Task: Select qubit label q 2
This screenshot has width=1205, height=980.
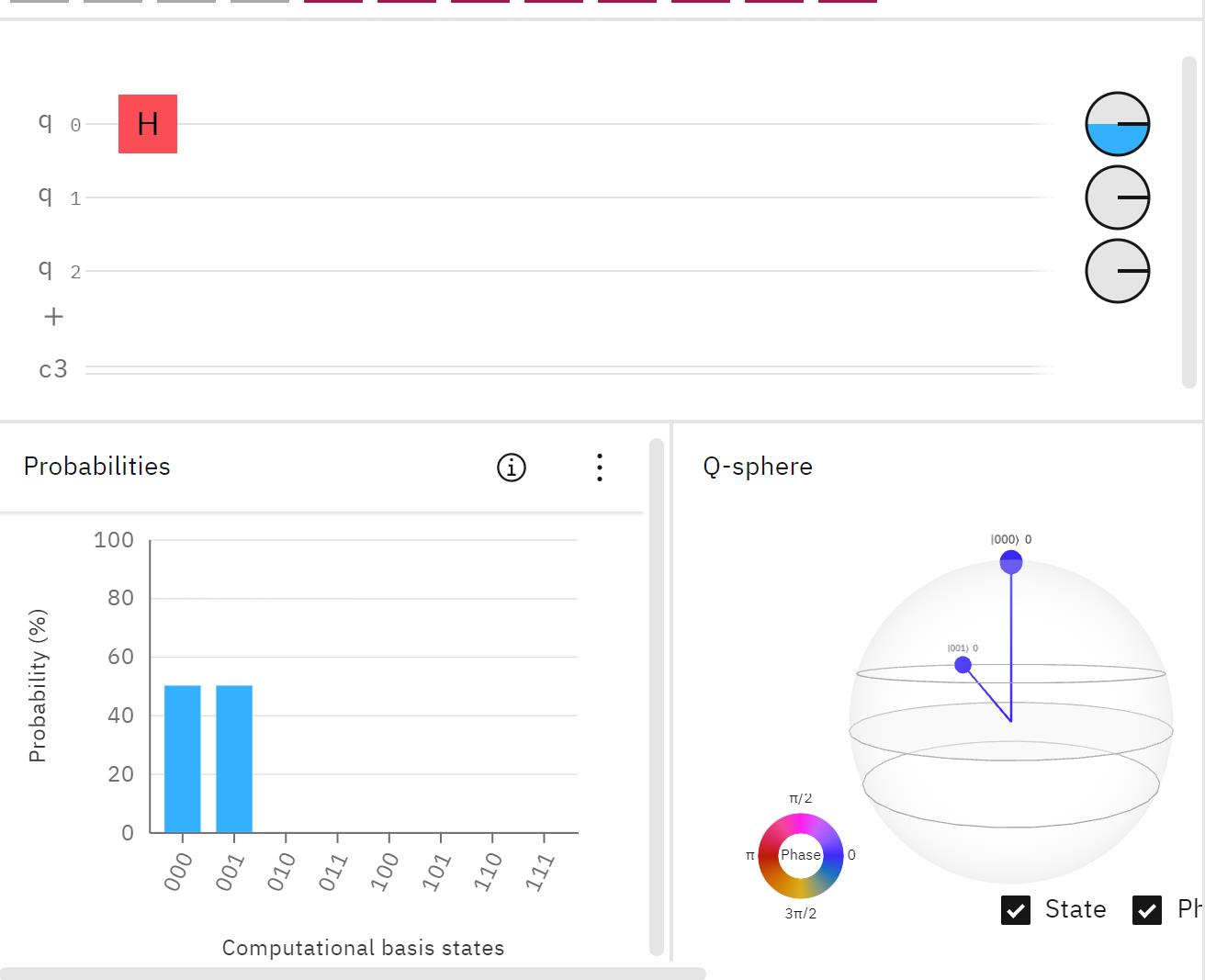Action: click(x=60, y=270)
